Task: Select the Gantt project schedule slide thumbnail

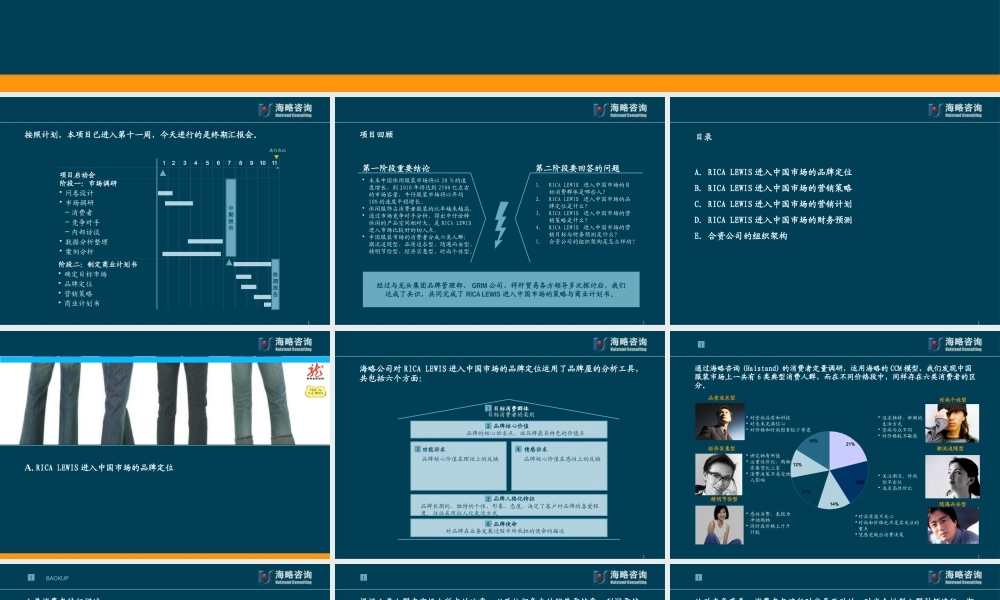Action: 165,211
